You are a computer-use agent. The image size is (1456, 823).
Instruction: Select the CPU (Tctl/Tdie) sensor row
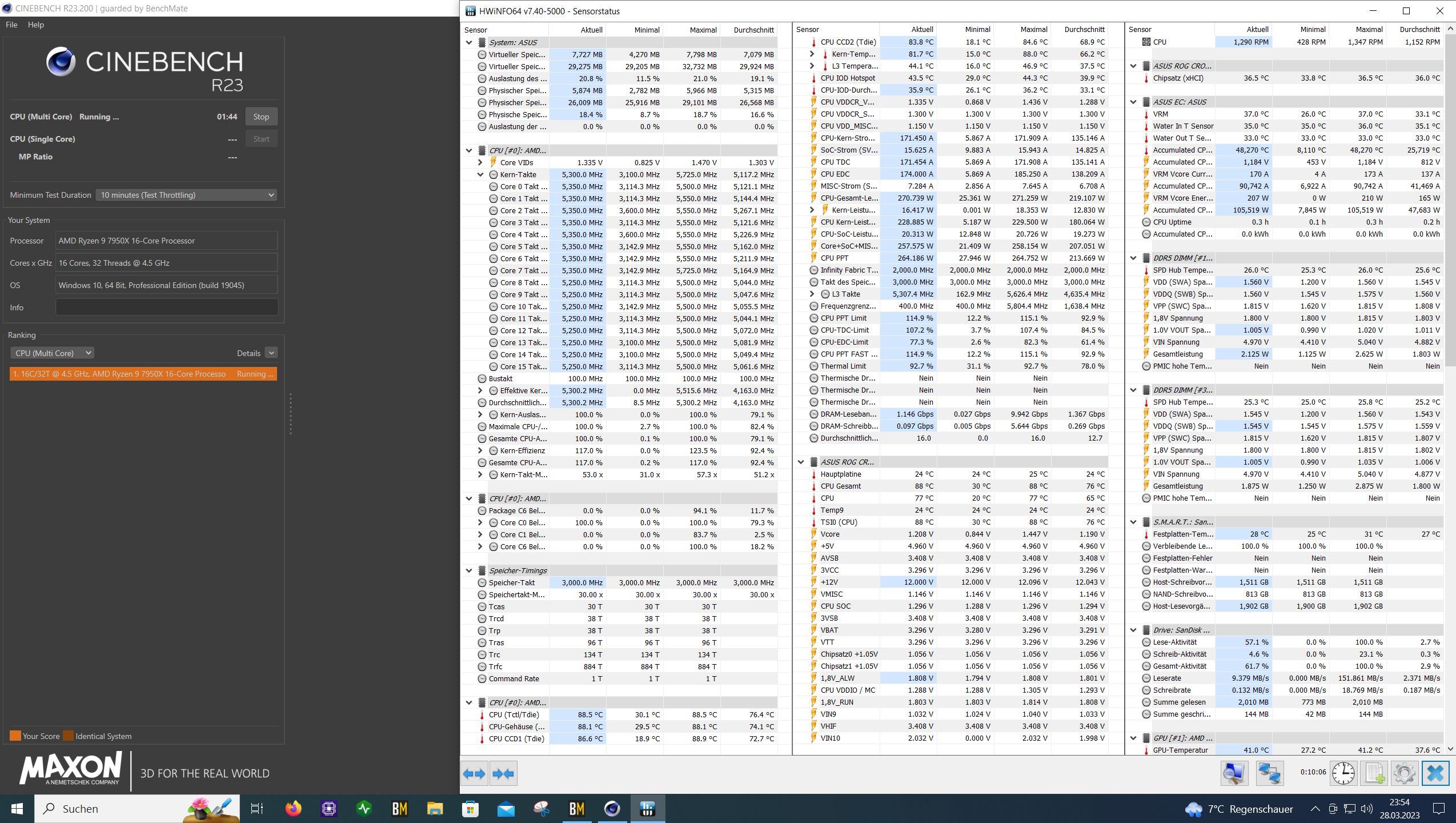pos(619,714)
